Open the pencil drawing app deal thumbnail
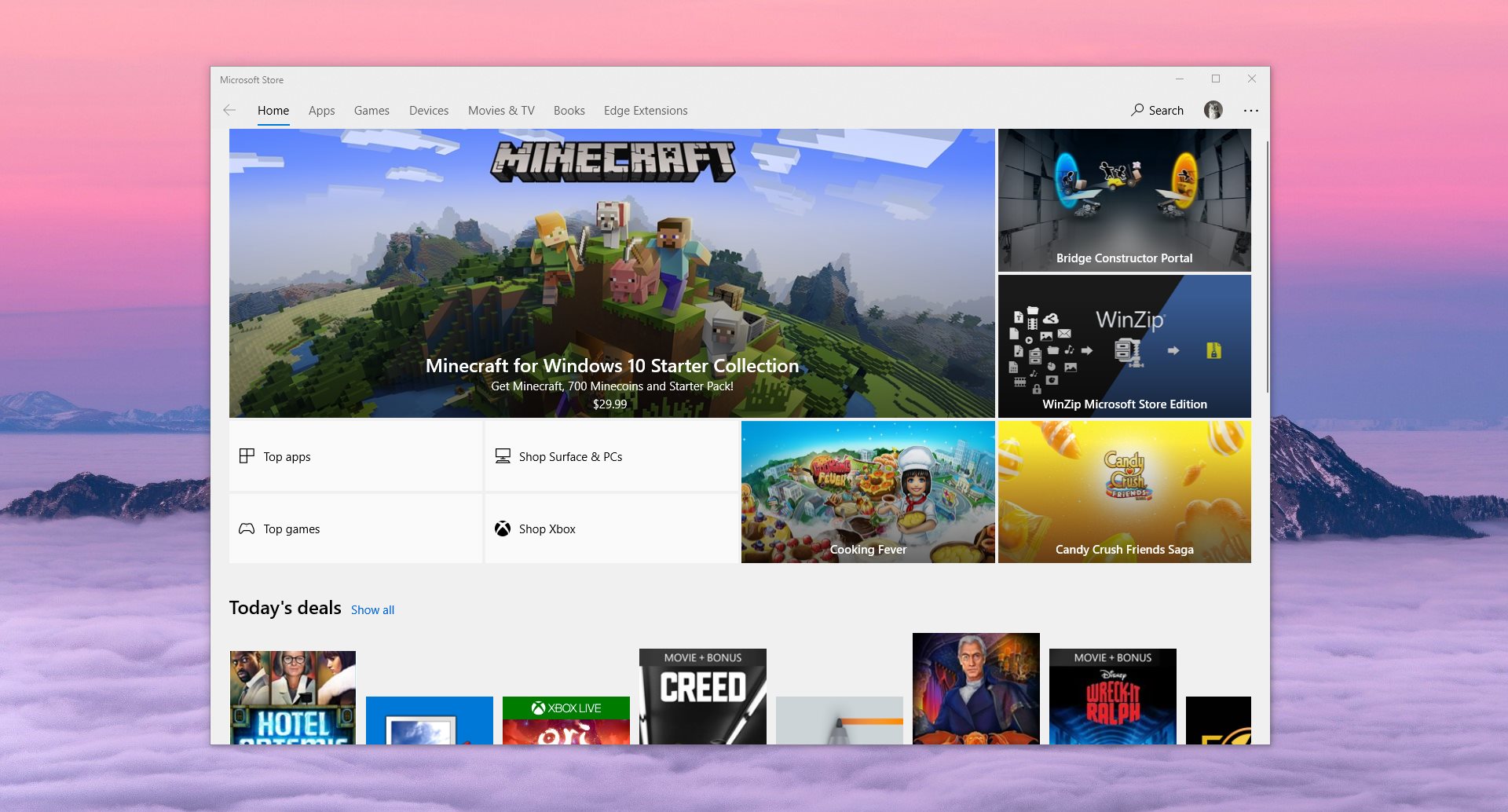Image resolution: width=1508 pixels, height=812 pixels. [840, 720]
